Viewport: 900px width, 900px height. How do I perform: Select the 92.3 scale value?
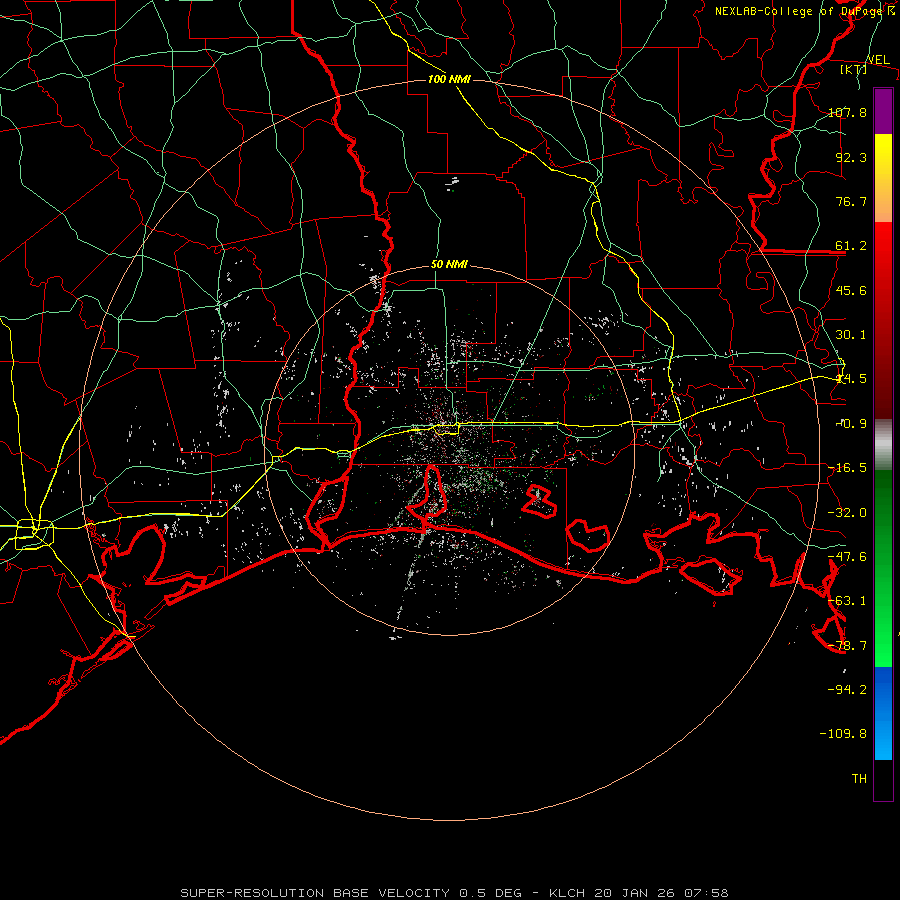[851, 157]
